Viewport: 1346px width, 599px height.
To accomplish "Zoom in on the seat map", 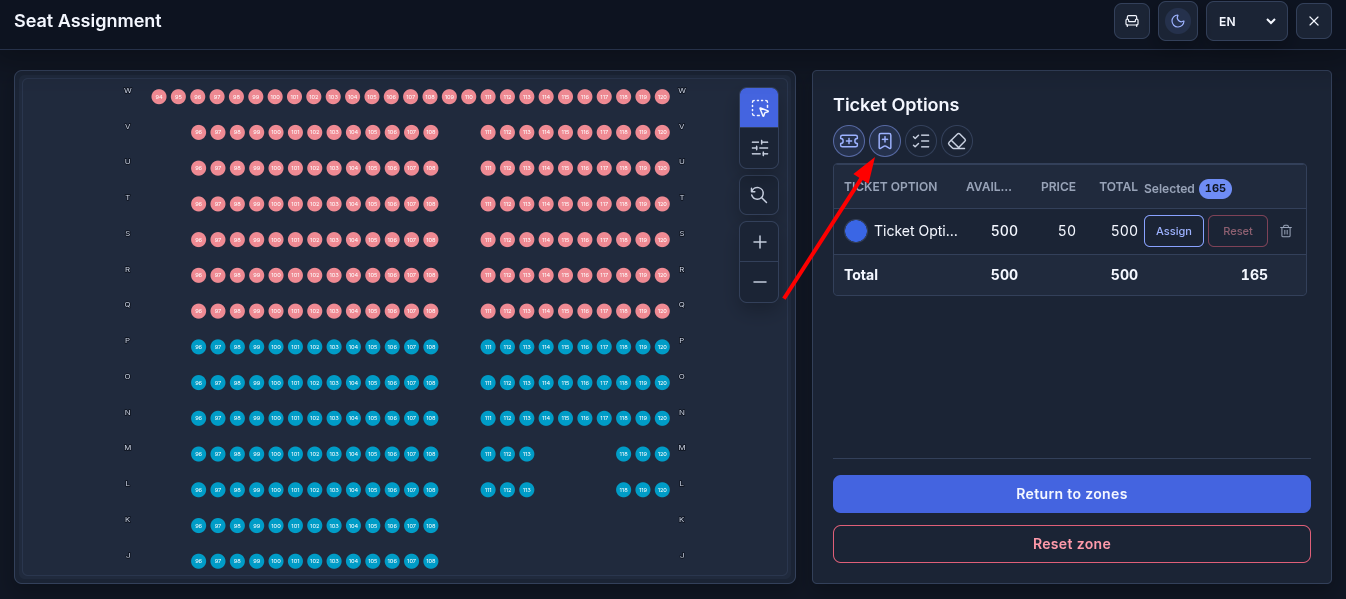I will [759, 242].
